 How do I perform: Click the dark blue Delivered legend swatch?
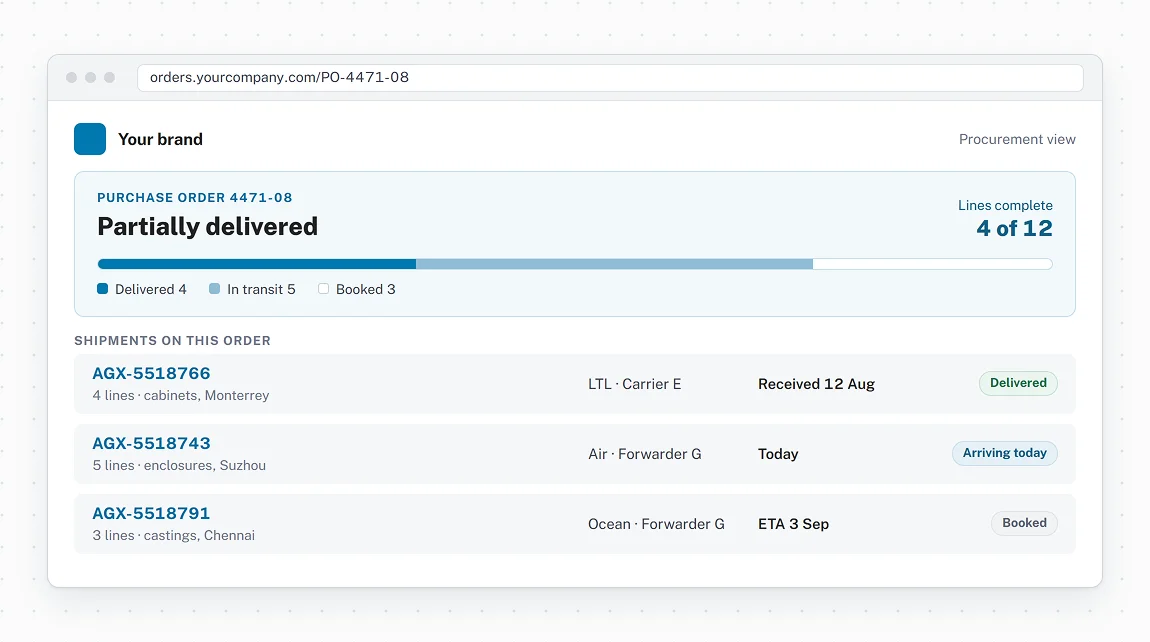[x=103, y=289]
